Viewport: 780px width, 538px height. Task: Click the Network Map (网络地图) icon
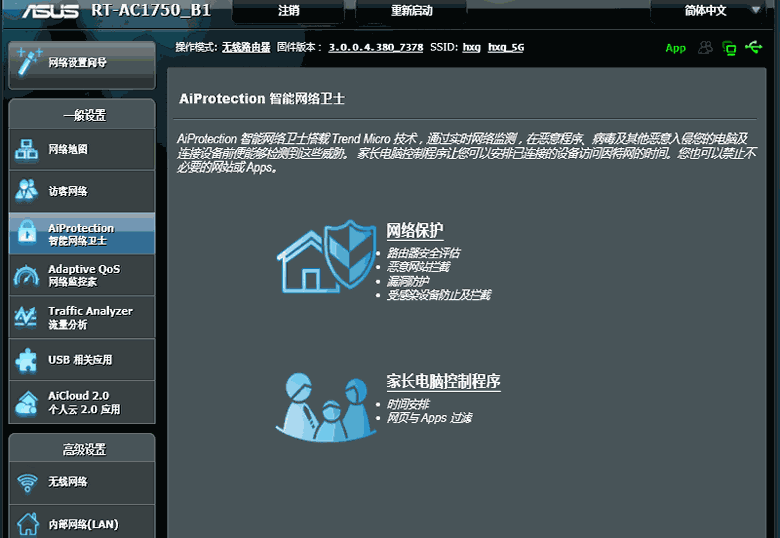point(26,150)
